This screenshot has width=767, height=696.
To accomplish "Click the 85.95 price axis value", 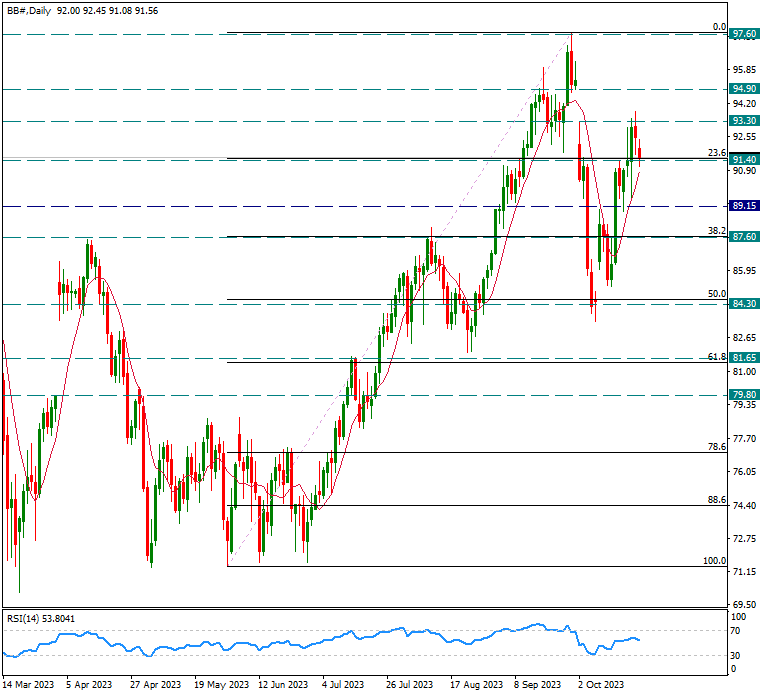I will (x=744, y=270).
